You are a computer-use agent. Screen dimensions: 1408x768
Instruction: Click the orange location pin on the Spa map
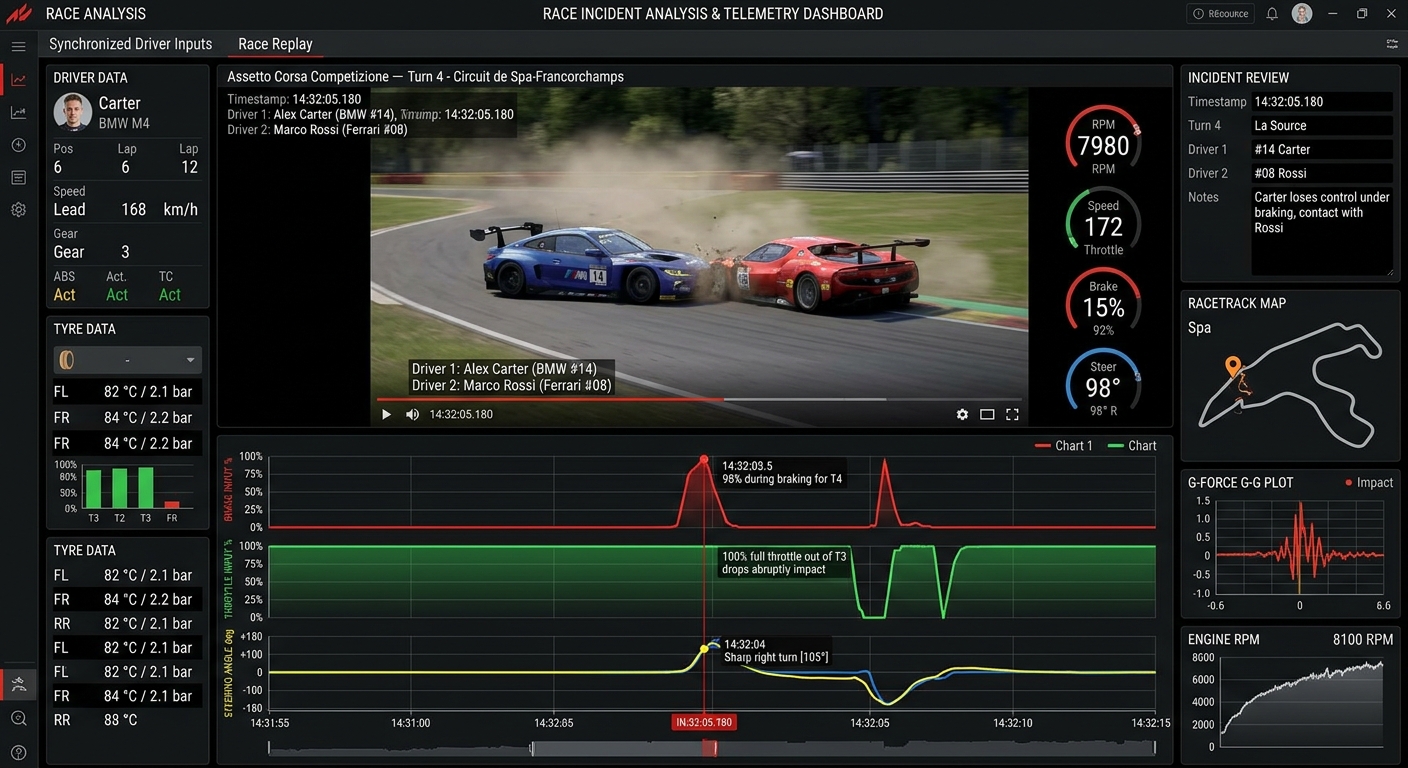pyautogui.click(x=1233, y=367)
